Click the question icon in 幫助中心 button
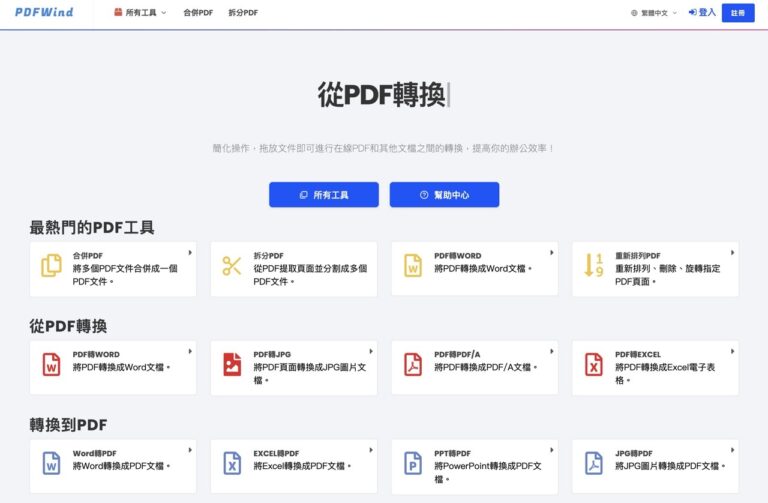Image resolution: width=768 pixels, height=503 pixels. point(424,195)
